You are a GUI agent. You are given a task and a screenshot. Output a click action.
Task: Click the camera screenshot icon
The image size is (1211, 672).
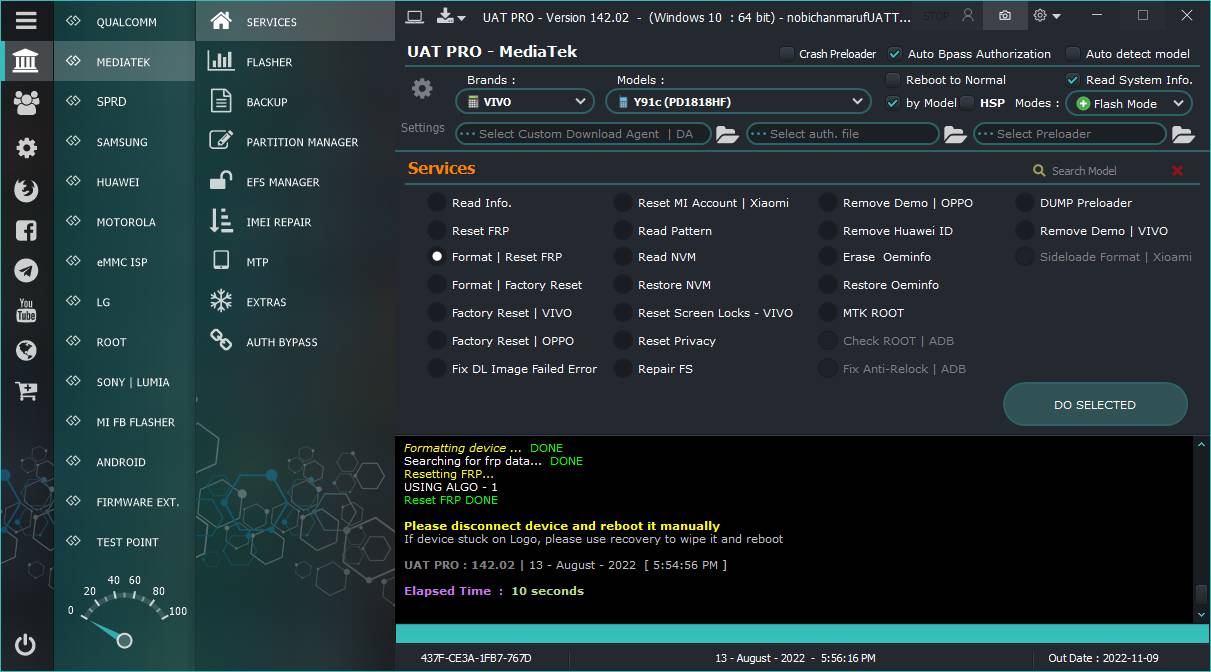pos(1004,16)
